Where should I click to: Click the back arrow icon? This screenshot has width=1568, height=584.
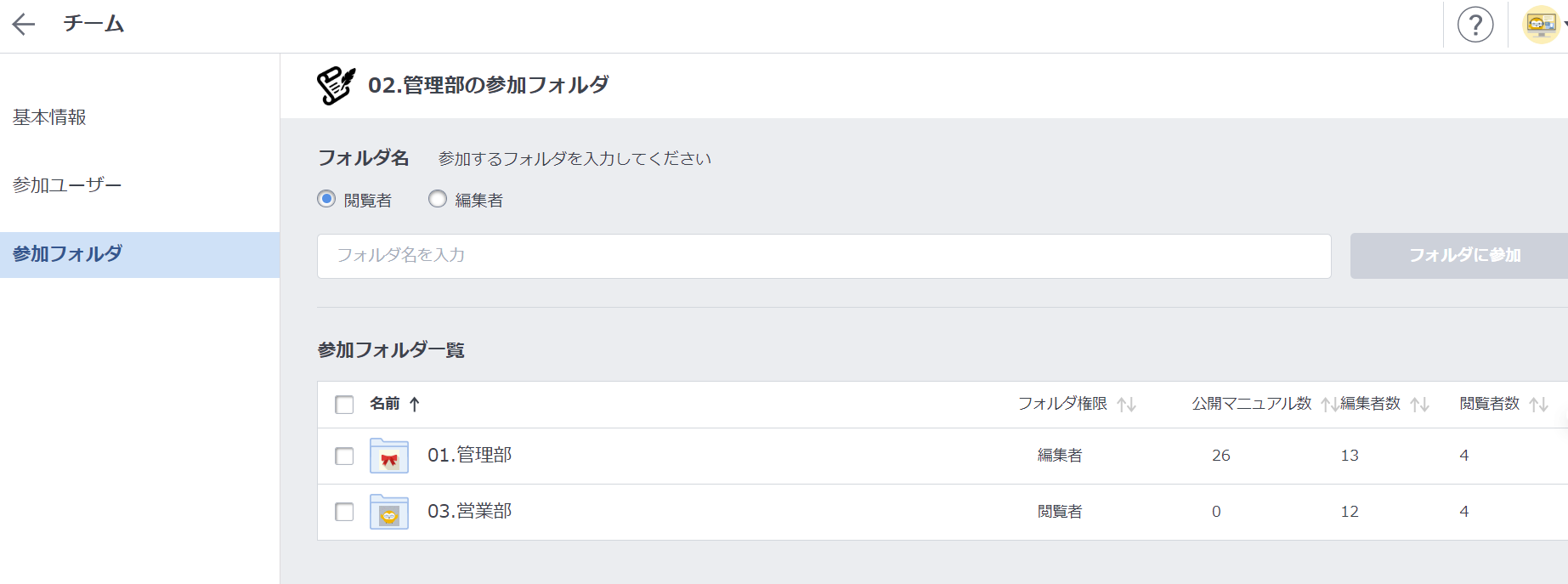(x=24, y=24)
